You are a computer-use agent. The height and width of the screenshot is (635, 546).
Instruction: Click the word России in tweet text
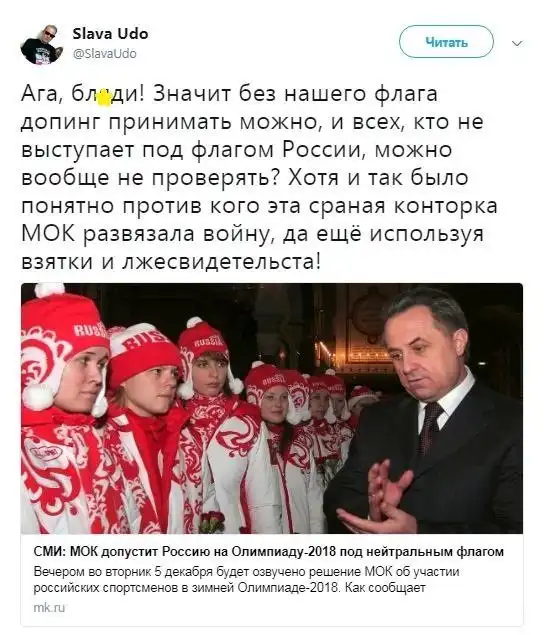tap(321, 150)
